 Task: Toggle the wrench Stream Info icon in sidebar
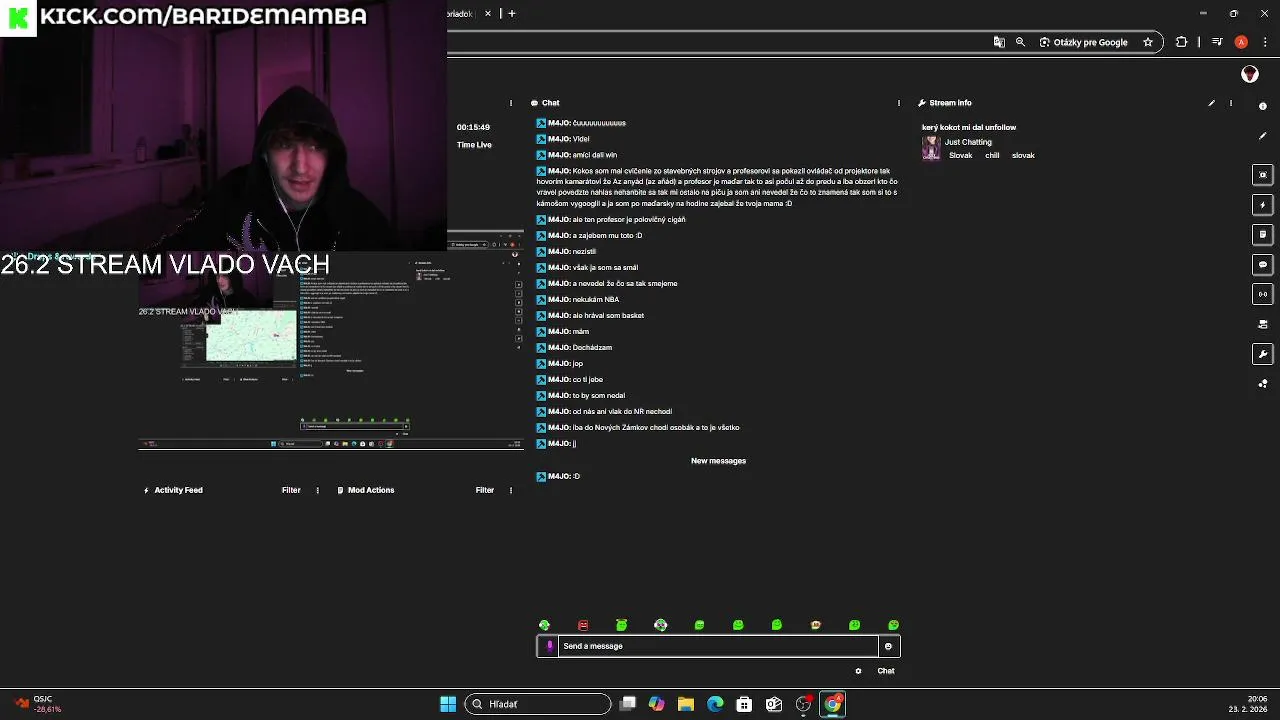coord(1263,354)
